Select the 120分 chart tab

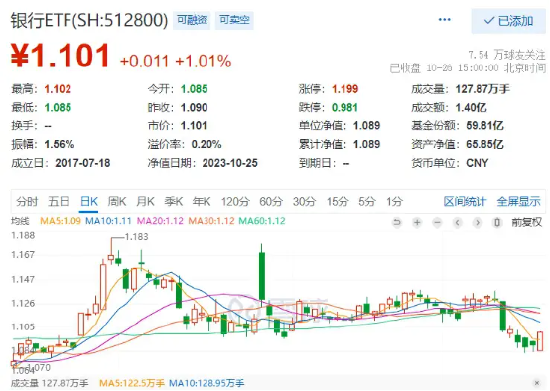click(235, 202)
